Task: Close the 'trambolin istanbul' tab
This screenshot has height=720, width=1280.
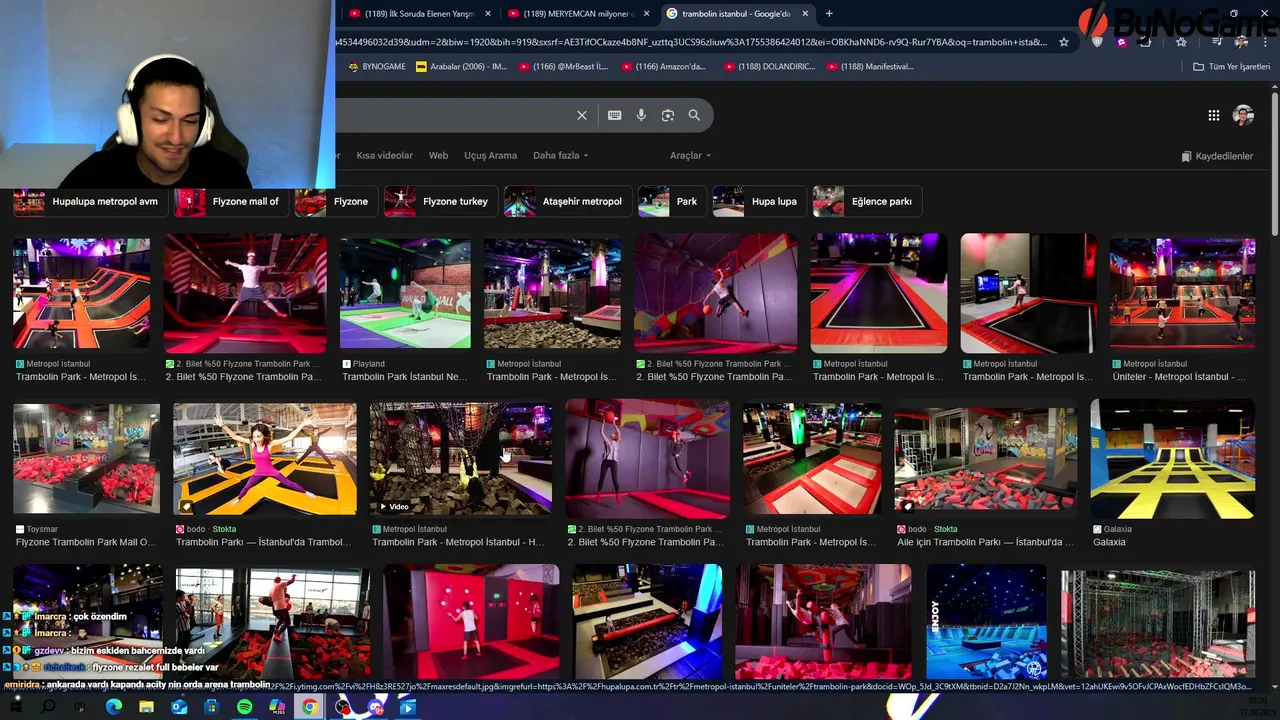Action: click(x=804, y=14)
